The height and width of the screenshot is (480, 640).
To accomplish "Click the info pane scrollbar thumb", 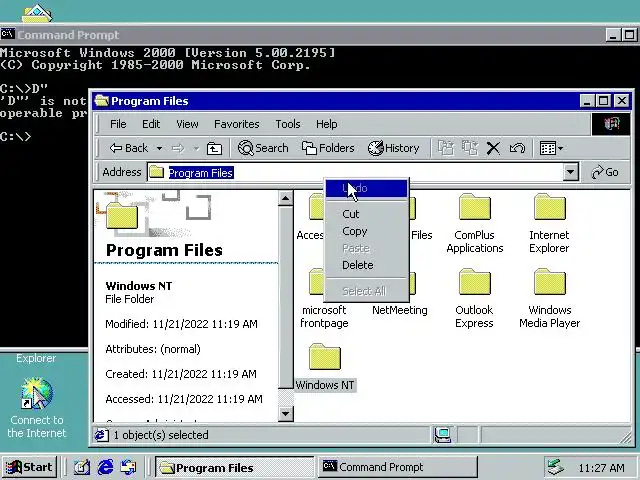I will click(286, 297).
